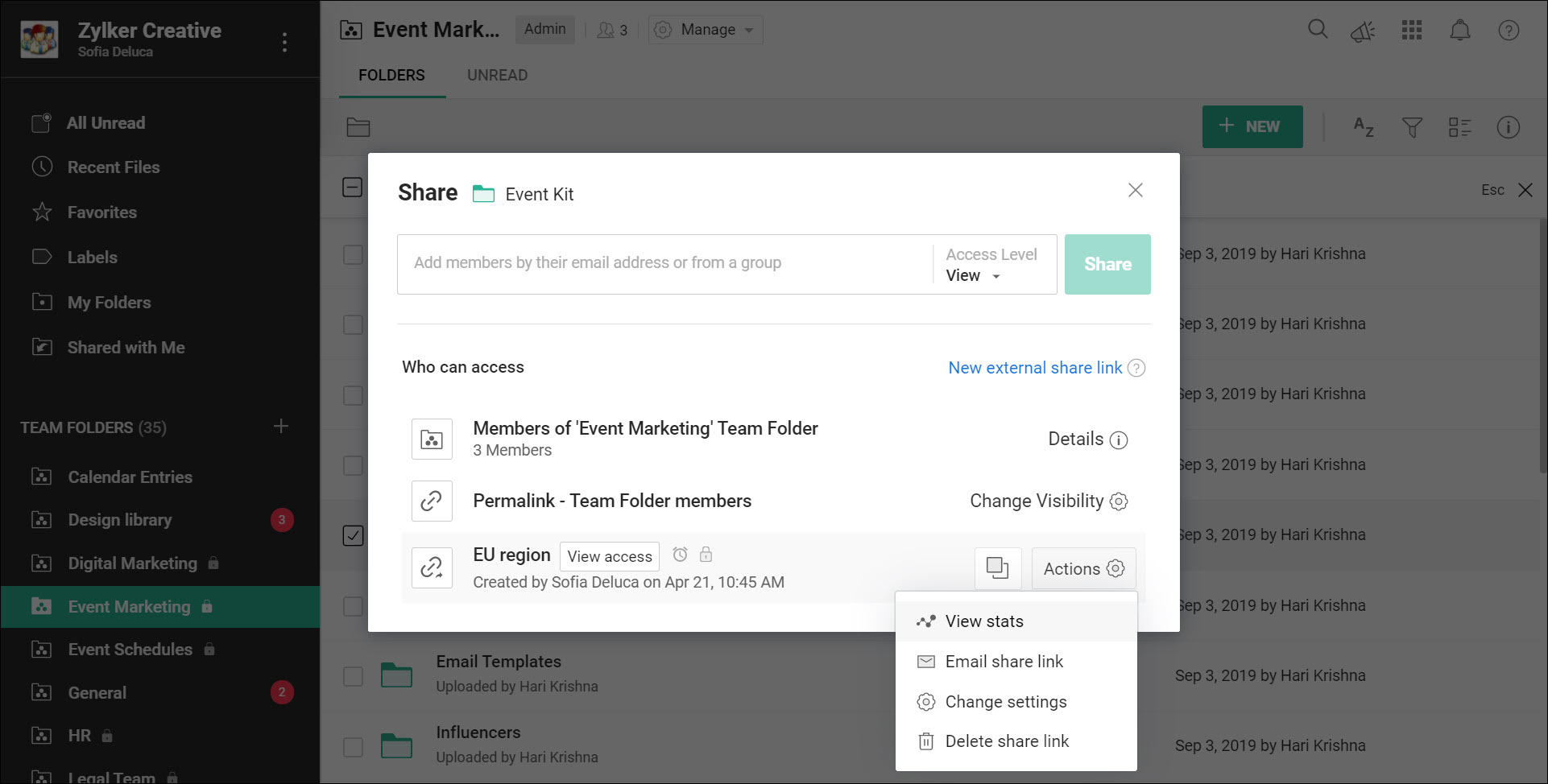Open the notifications bell
Screen dimensions: 1548x784
1459,31
